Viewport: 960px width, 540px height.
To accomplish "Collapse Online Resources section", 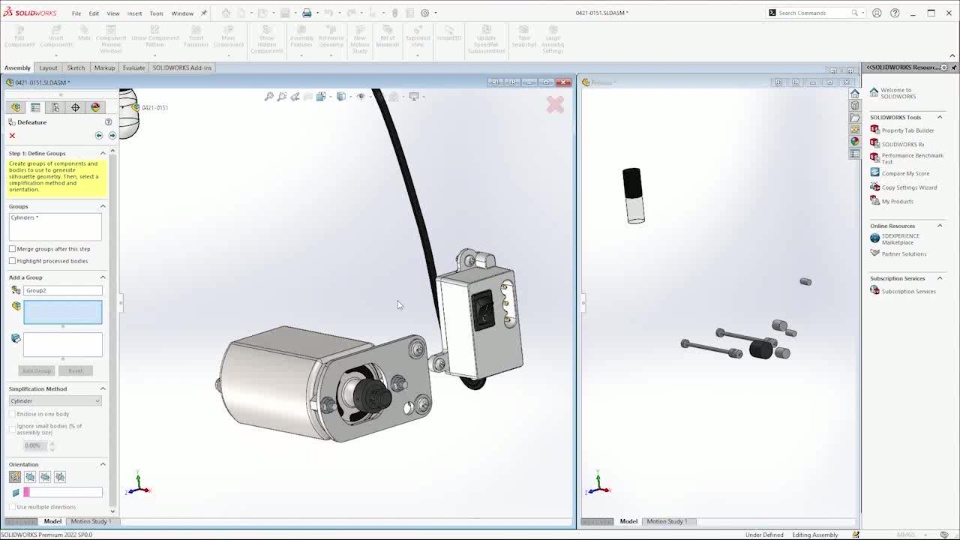I will tap(940, 226).
